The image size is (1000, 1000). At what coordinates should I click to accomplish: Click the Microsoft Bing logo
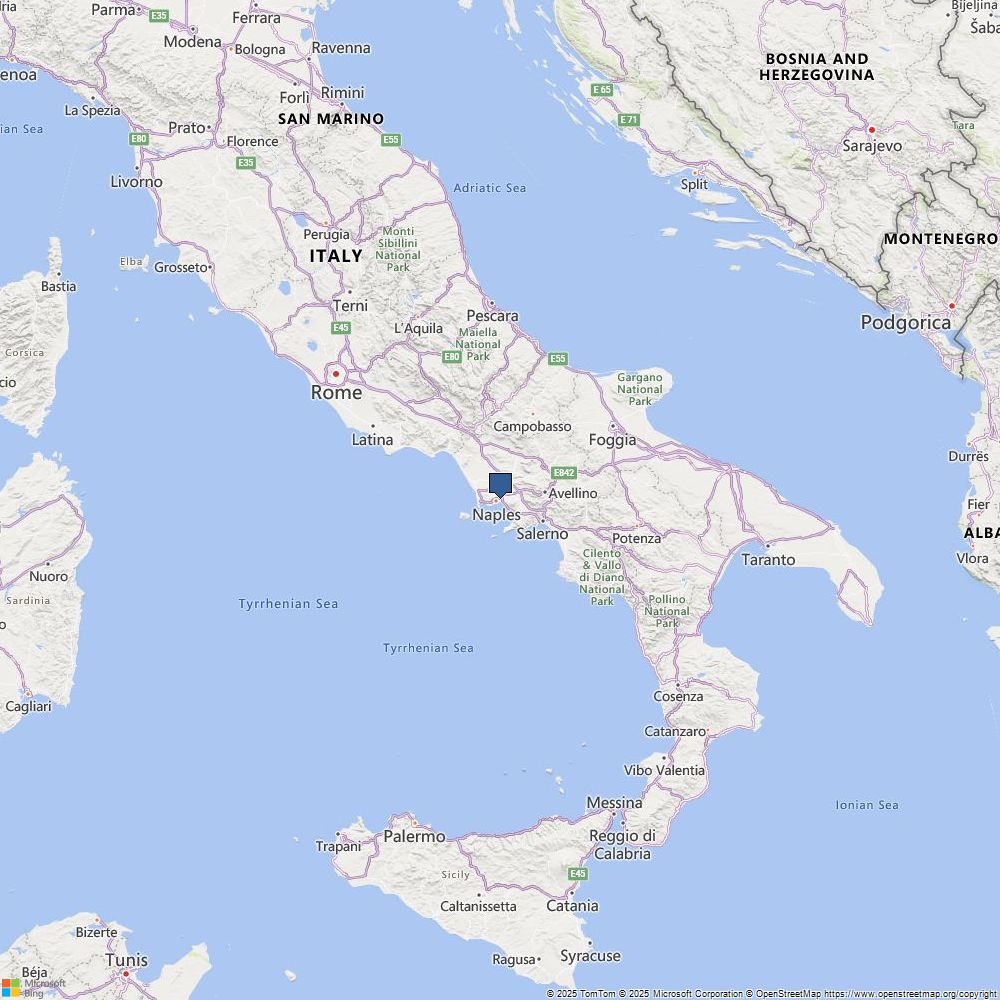(x=33, y=988)
